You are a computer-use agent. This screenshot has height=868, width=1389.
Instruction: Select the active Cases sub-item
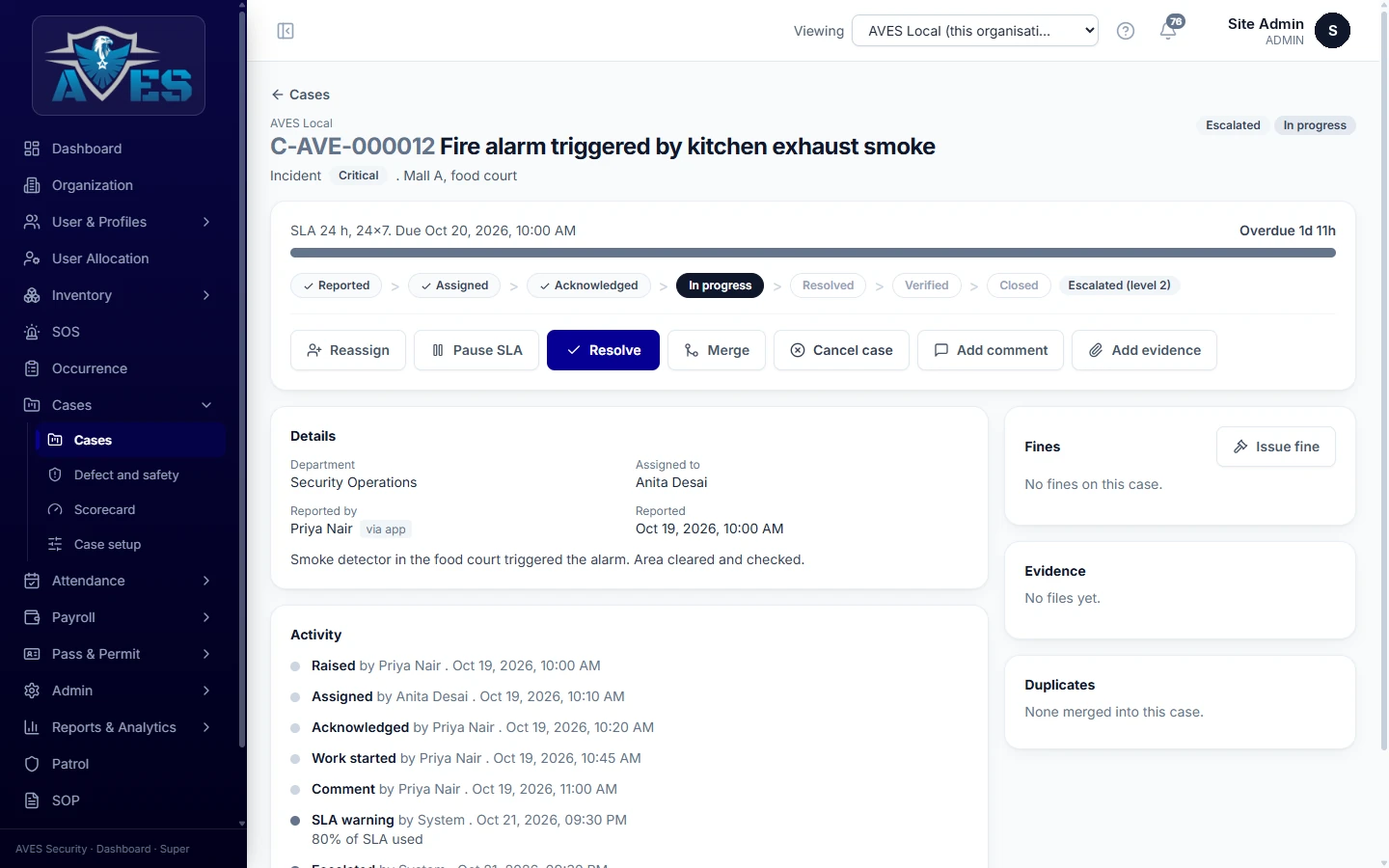coord(130,440)
